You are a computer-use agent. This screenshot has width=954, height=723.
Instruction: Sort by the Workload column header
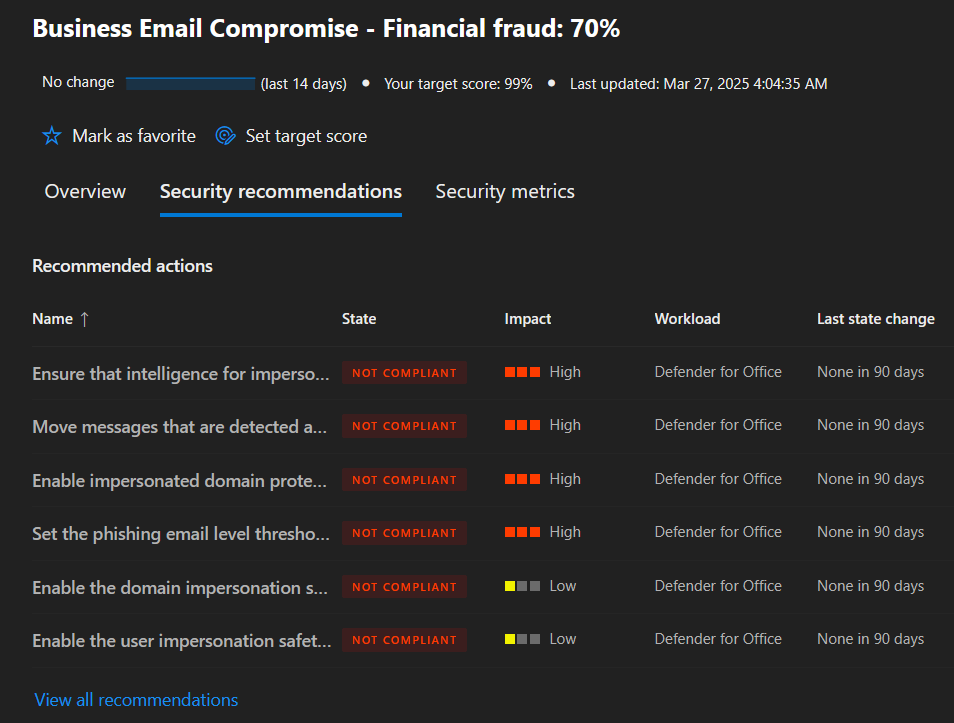[x=688, y=319]
